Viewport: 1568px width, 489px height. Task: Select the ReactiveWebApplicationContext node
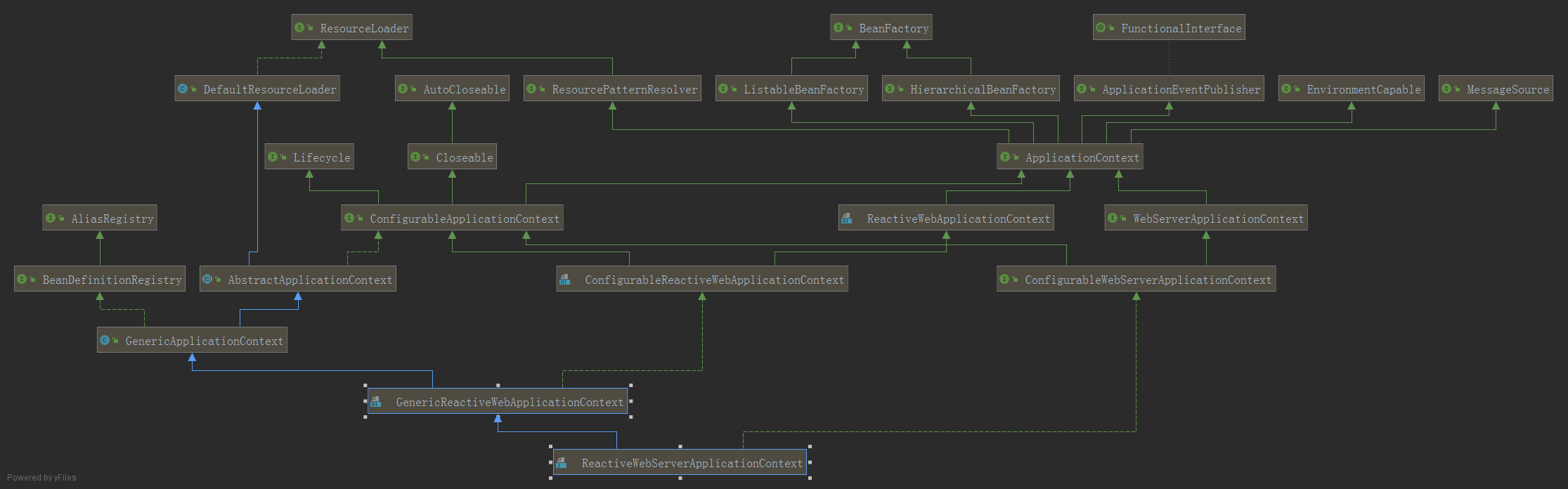click(946, 218)
